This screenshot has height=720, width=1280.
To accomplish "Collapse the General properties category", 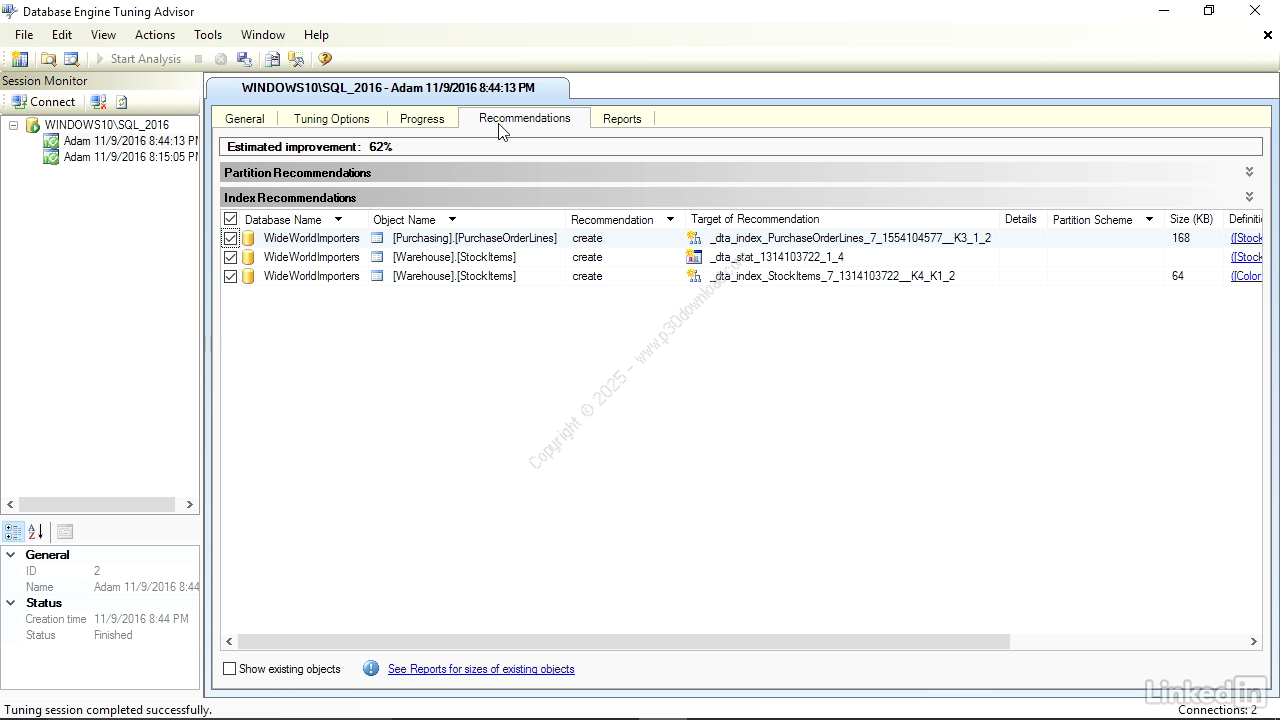I will pos(11,555).
